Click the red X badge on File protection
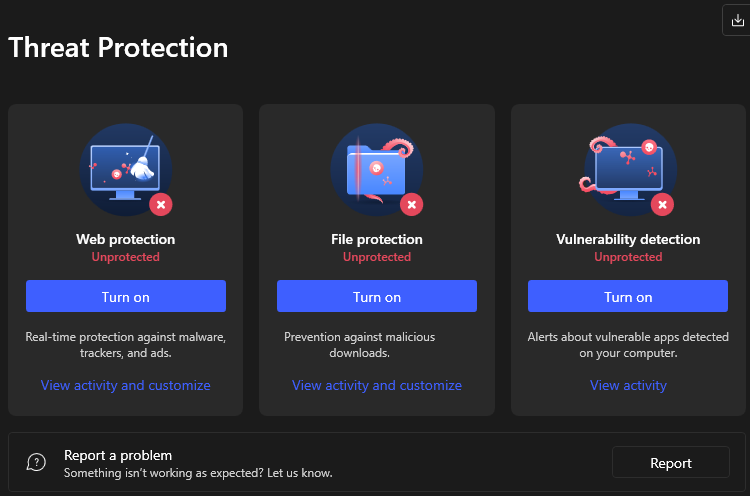This screenshot has height=496, width=750. [412, 205]
